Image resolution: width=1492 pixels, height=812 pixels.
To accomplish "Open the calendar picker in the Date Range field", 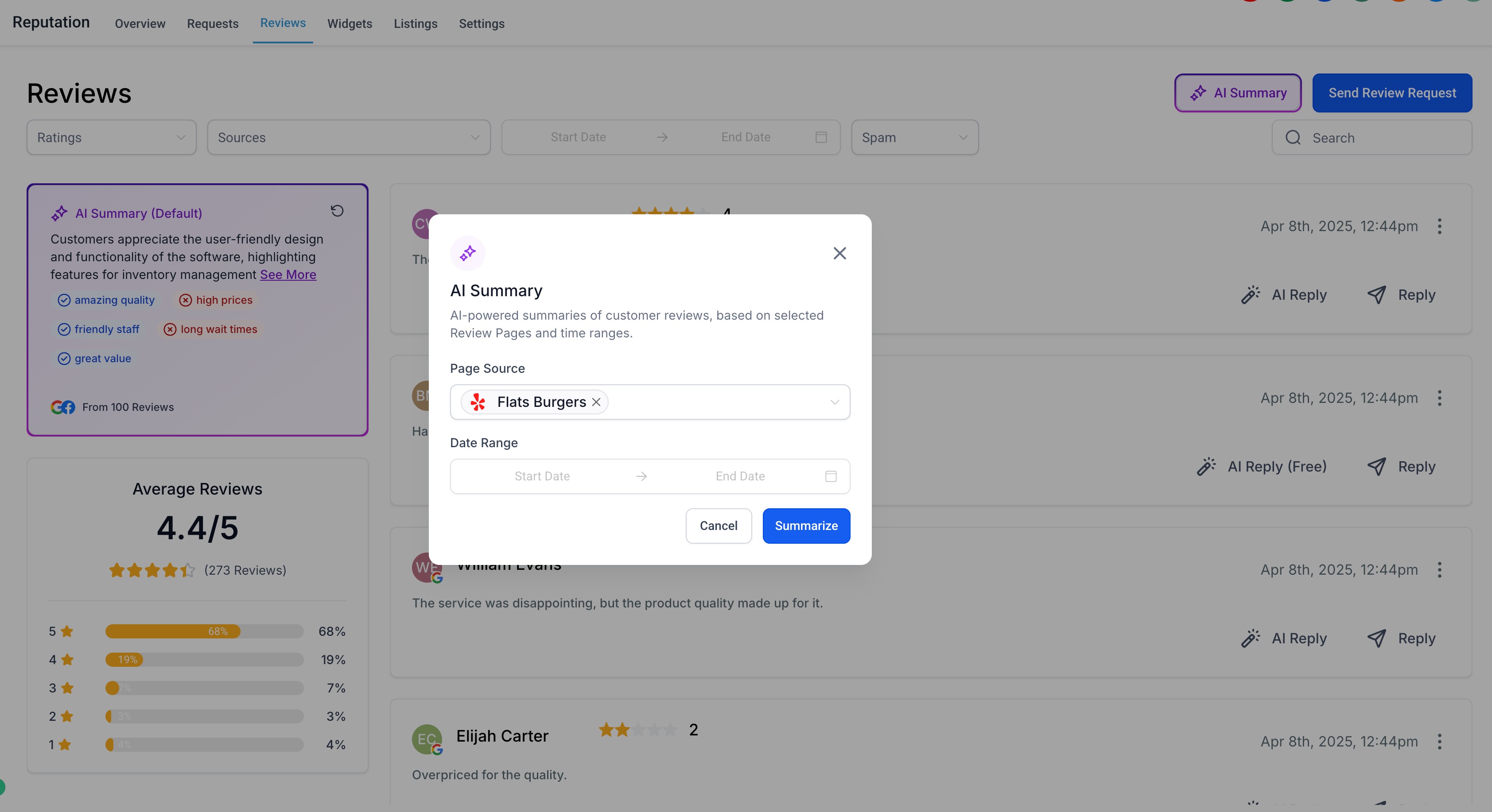I will pyautogui.click(x=831, y=476).
